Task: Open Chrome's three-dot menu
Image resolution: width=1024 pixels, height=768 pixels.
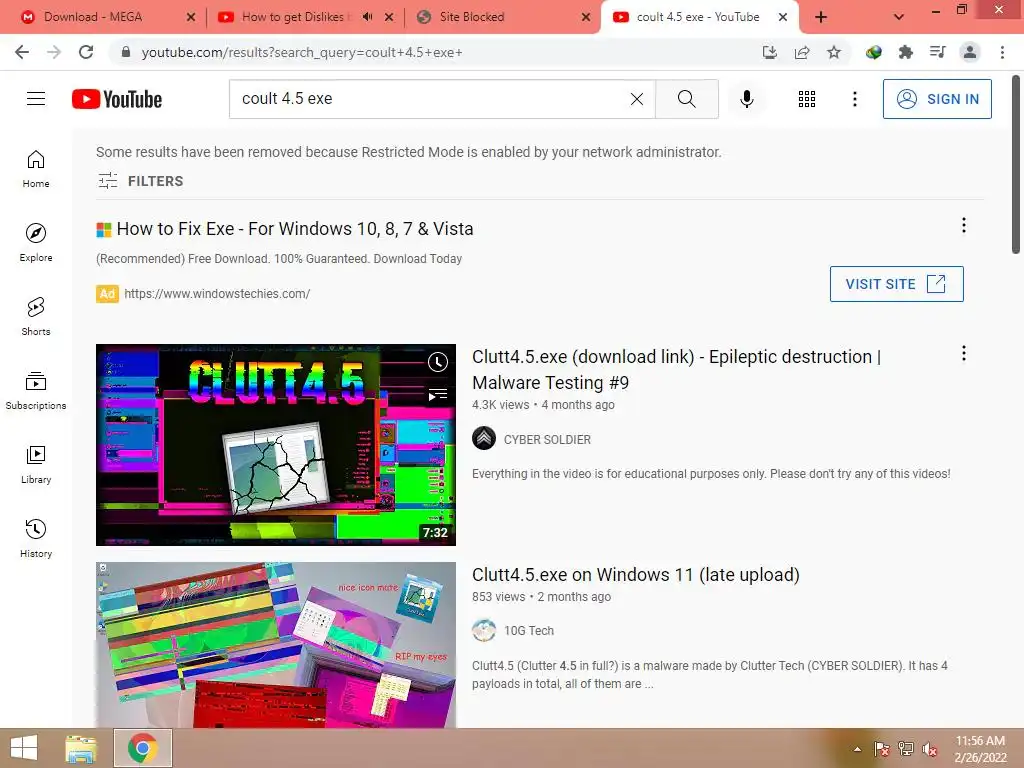Action: click(x=1002, y=52)
